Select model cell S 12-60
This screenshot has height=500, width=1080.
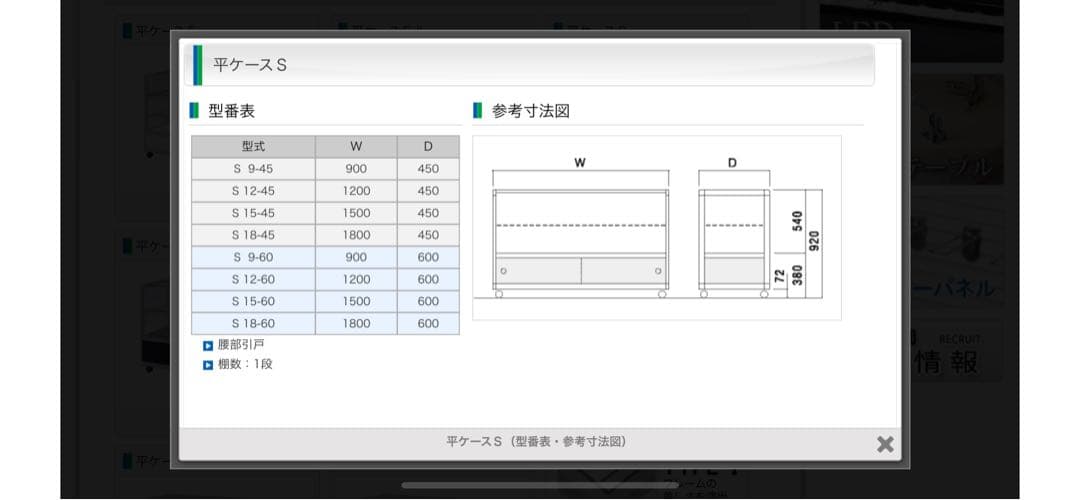[x=253, y=279]
